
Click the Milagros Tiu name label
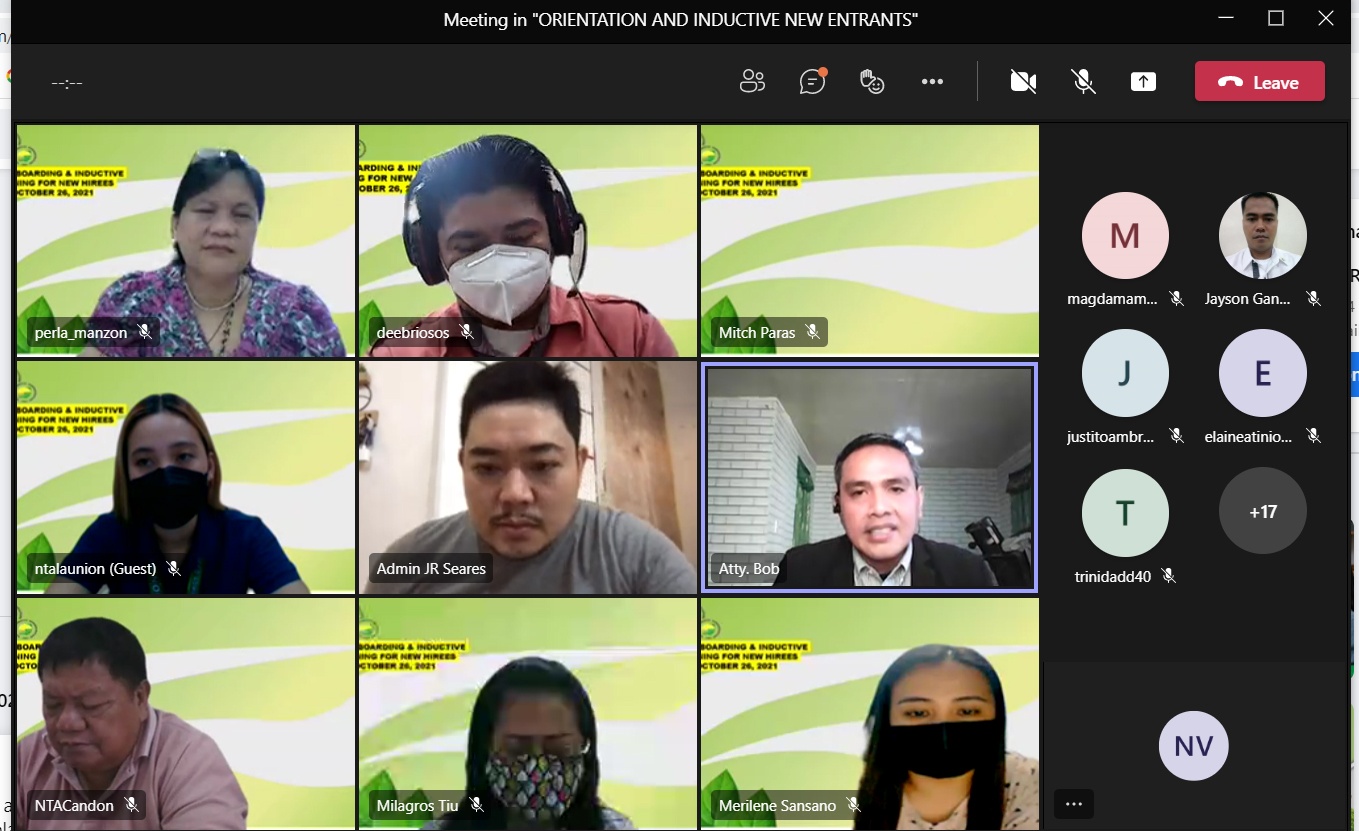point(417,805)
